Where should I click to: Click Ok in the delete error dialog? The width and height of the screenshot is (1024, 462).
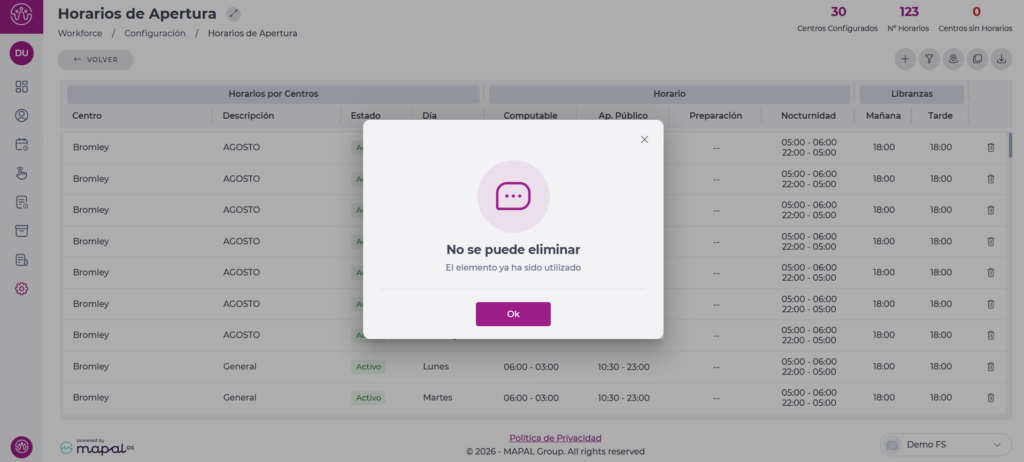(512, 314)
